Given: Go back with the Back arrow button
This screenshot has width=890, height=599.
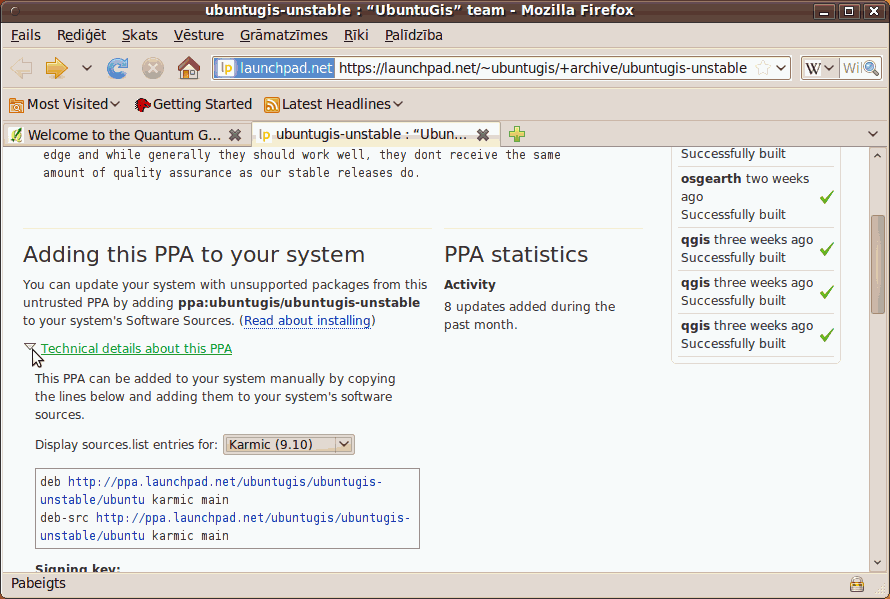Looking at the screenshot, I should pyautogui.click(x=22, y=68).
